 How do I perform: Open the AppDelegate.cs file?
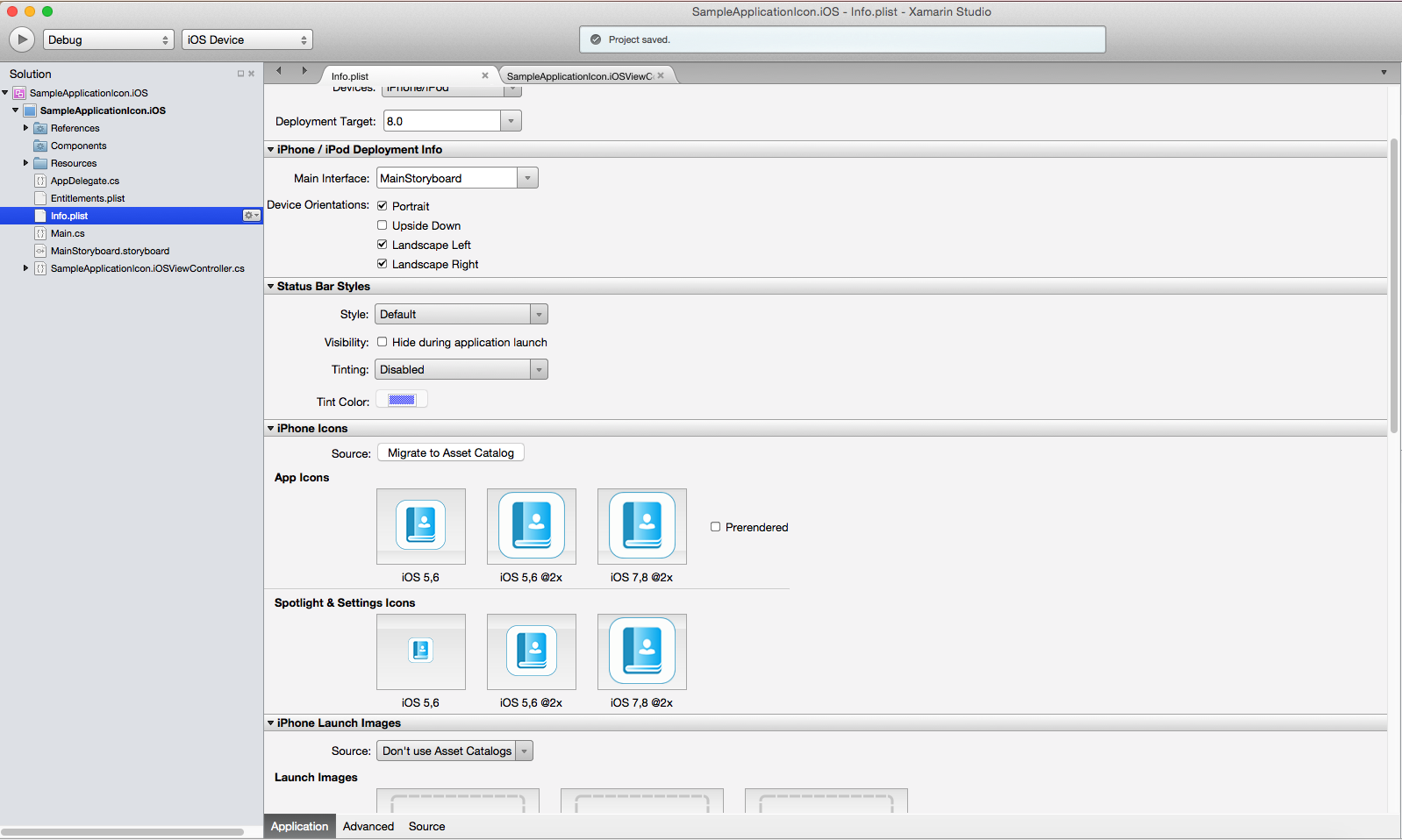(84, 181)
